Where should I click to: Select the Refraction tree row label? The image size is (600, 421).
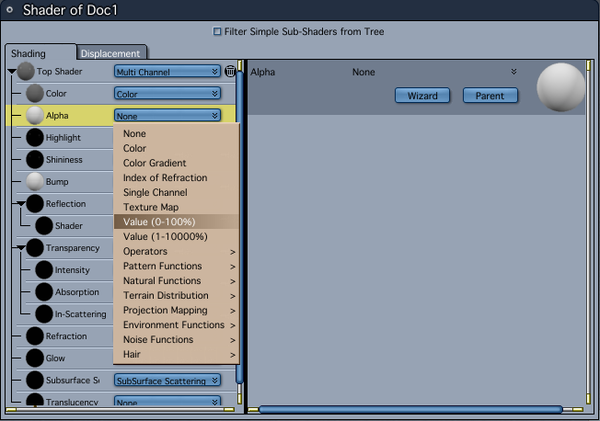pos(66,336)
